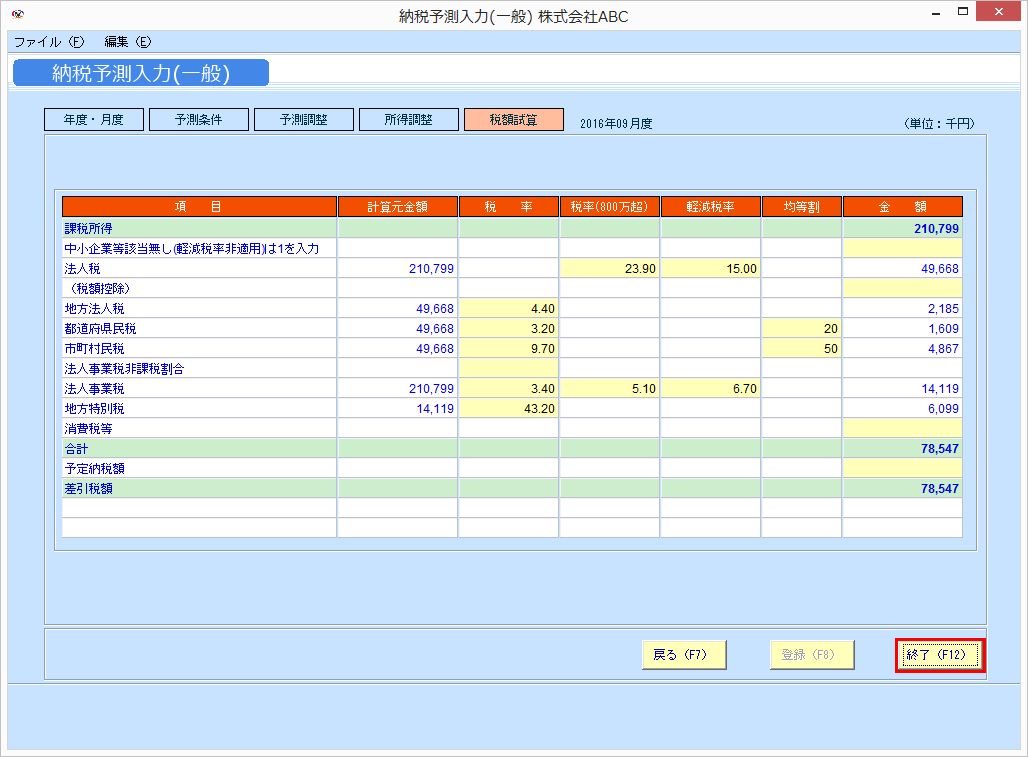1028x757 pixels.
Task: Click the 法人事業税非課税割合 税率 cell
Action: coord(508,368)
